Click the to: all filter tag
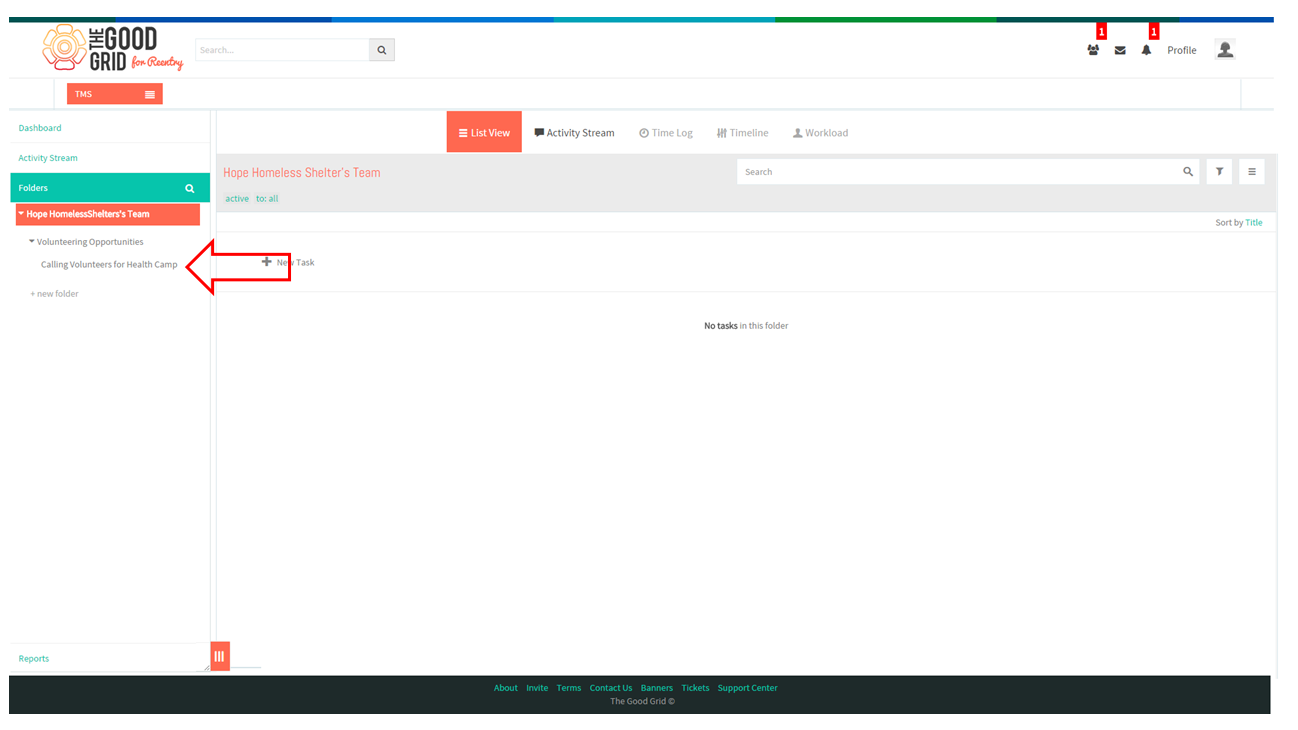 coord(267,199)
